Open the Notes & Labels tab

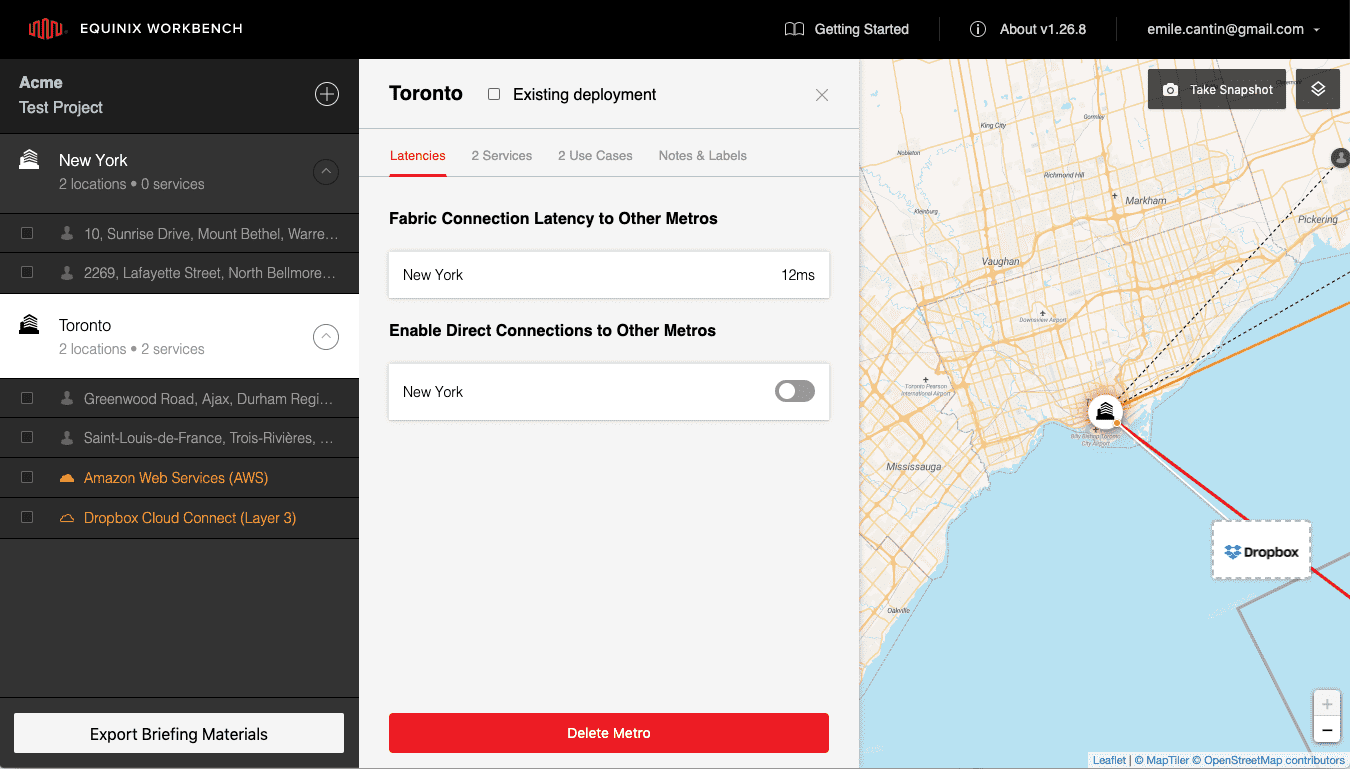pos(703,155)
